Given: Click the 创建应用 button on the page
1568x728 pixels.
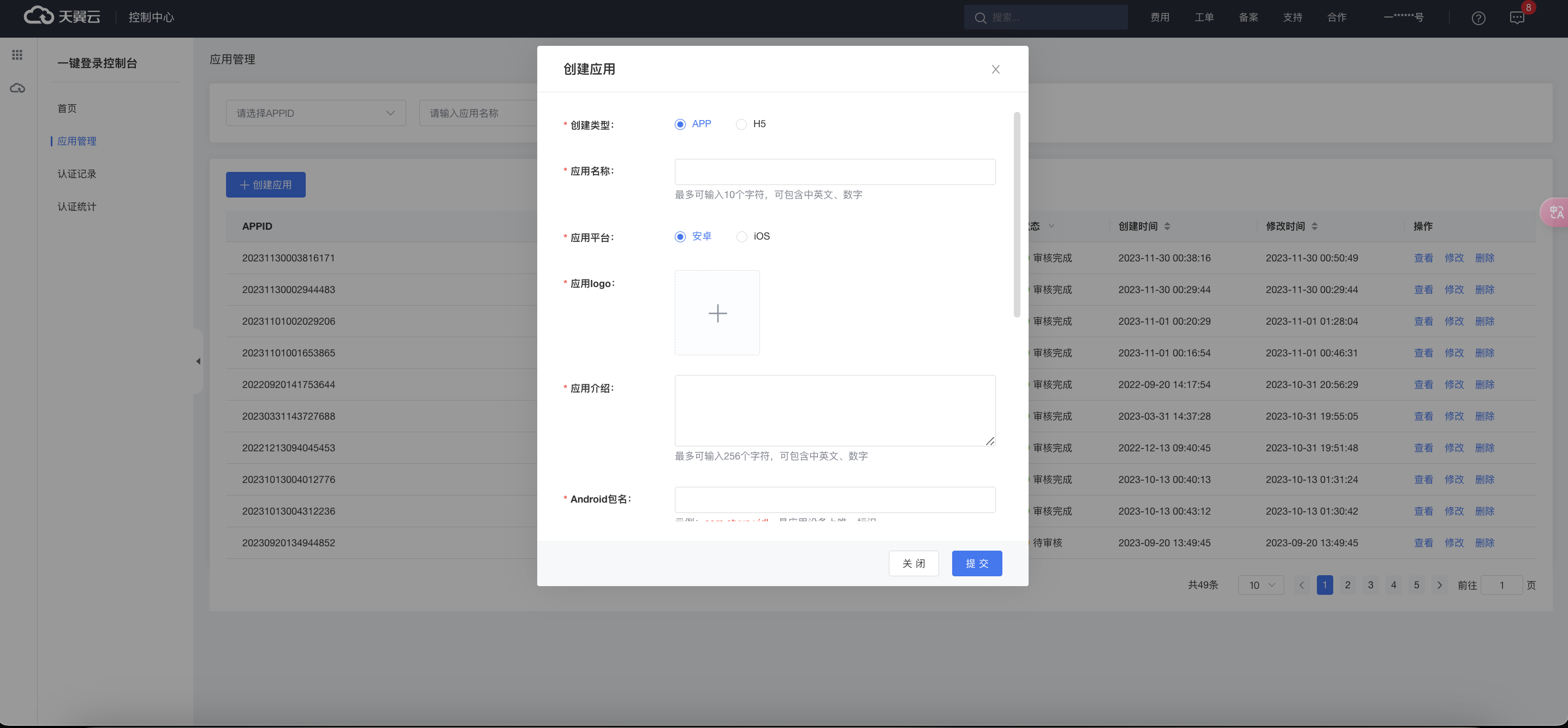Looking at the screenshot, I should [265, 185].
